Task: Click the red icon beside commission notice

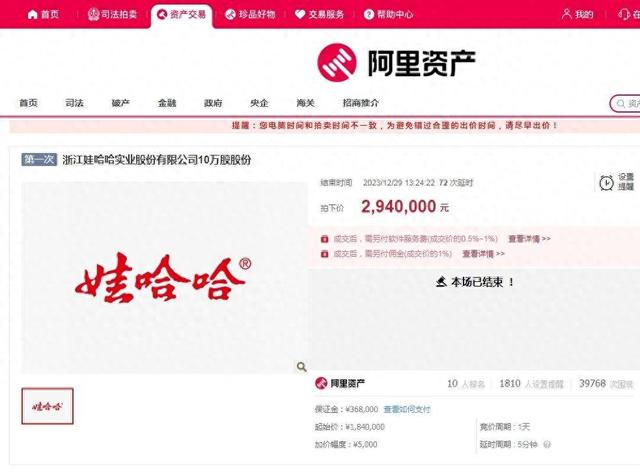Action: [324, 254]
